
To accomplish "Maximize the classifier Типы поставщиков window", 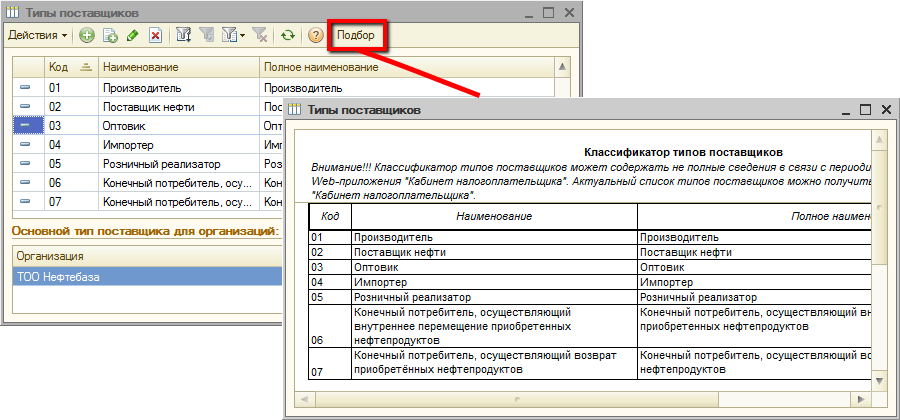I will 866,109.
